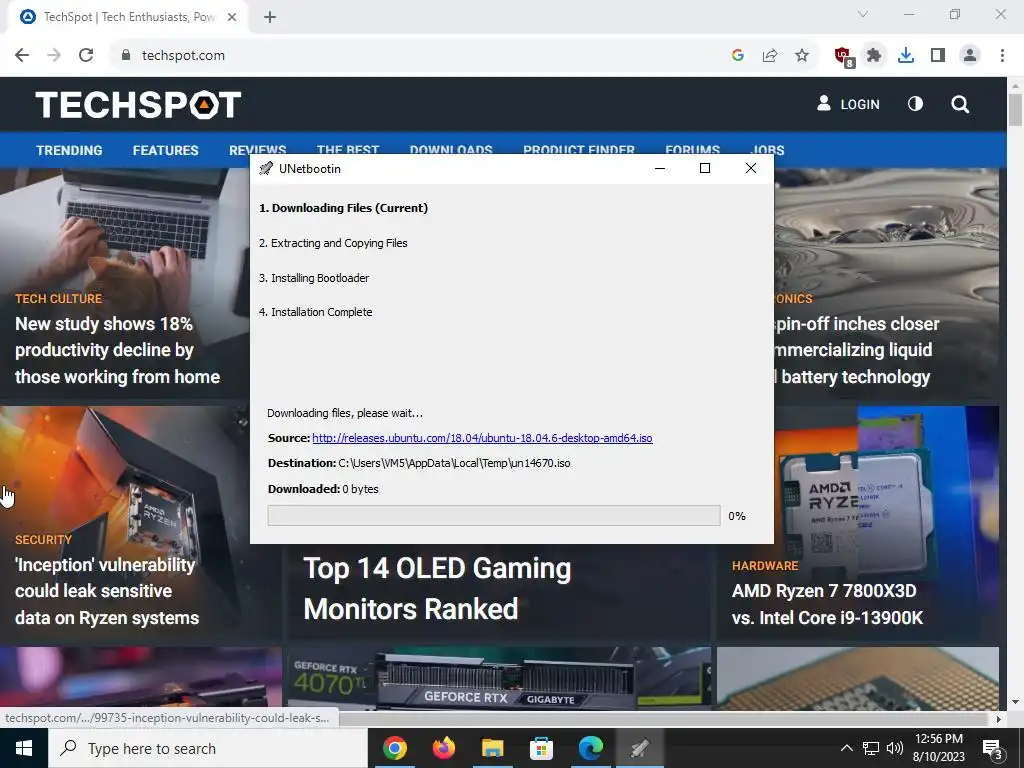Click the Google icon in the address bar
Viewport: 1024px width, 768px height.
[738, 56]
